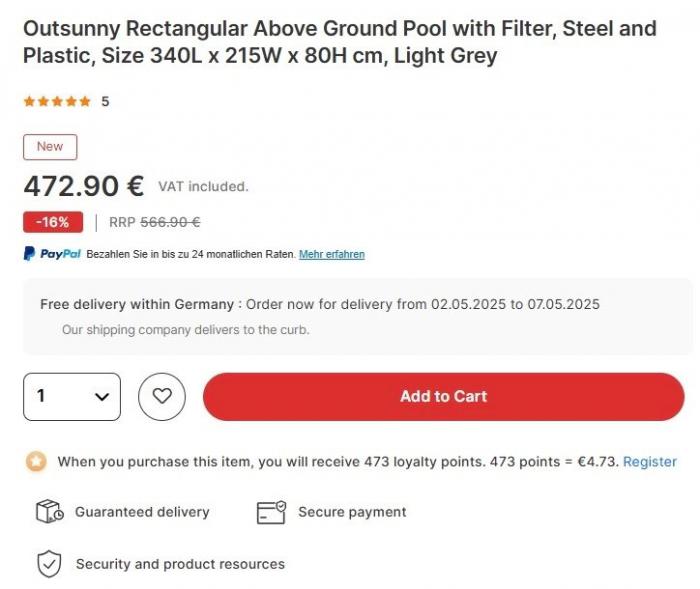Open 'Security and product resources' text
Screen dimensions: 700x589
tap(180, 564)
